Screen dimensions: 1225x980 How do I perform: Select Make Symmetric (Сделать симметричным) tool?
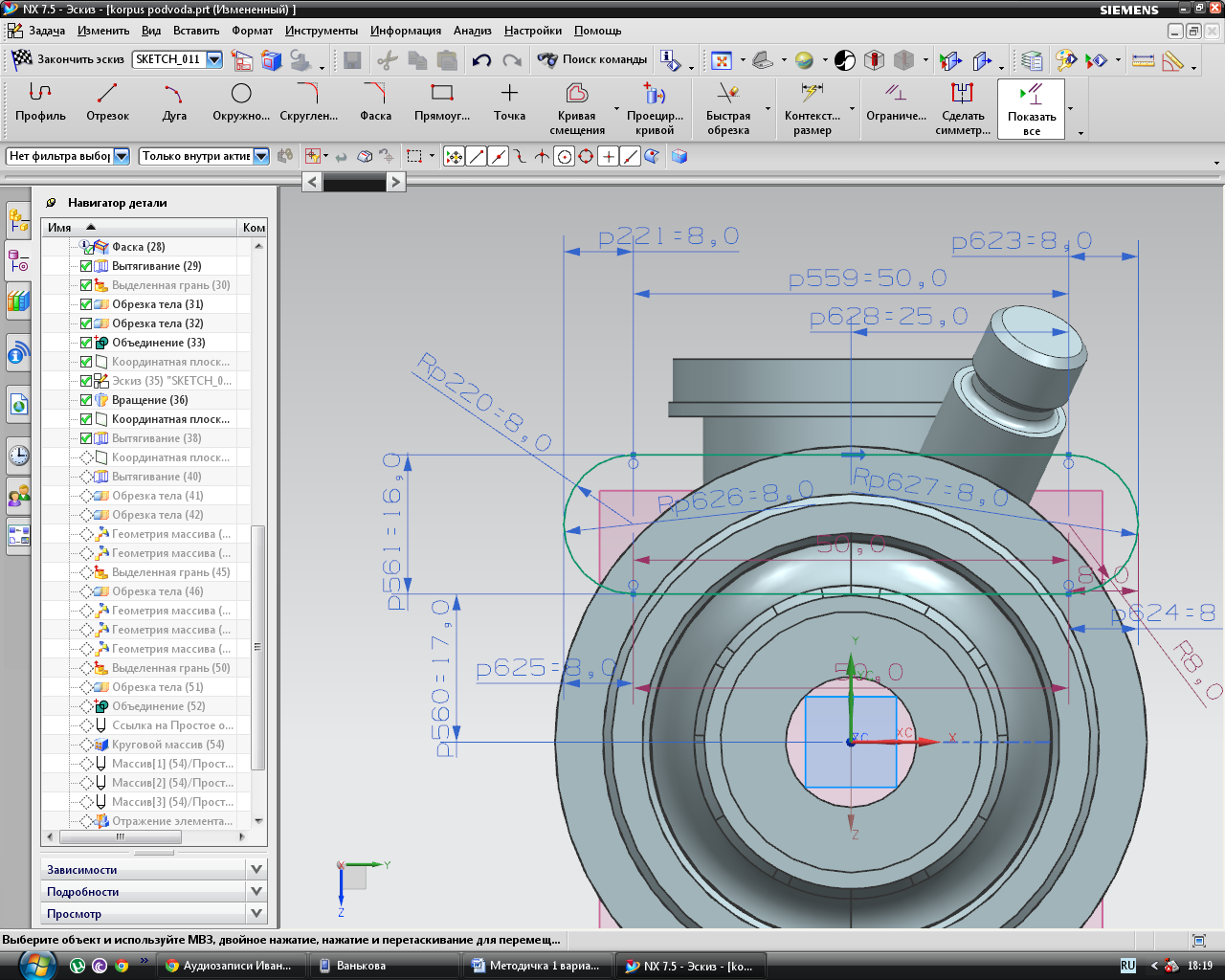[x=963, y=108]
